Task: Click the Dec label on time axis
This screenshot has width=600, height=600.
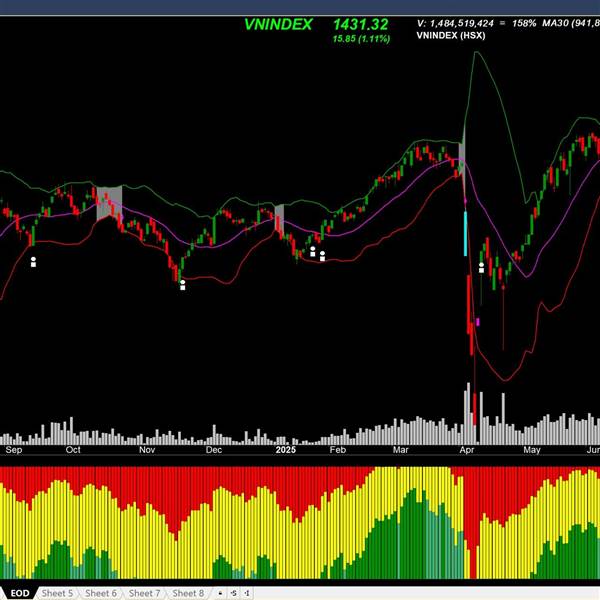Action: click(214, 450)
